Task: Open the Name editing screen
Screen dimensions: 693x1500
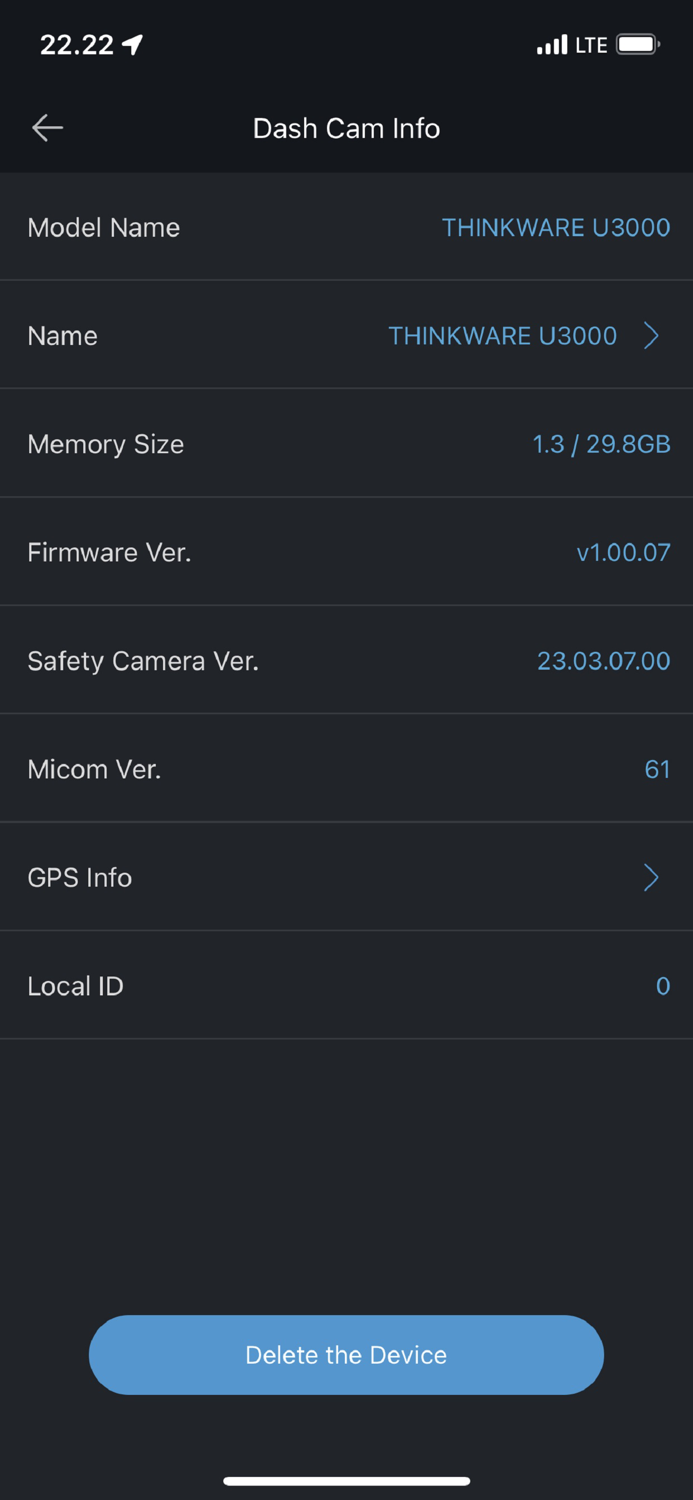Action: tap(346, 335)
